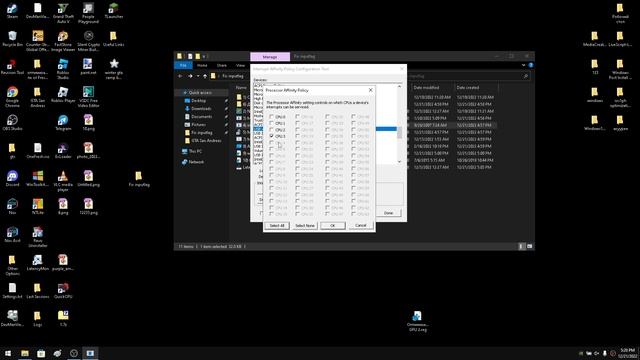The height and width of the screenshot is (360, 640).
Task: Click the device list scroll-down arrow
Action: pyautogui.click(x=399, y=162)
